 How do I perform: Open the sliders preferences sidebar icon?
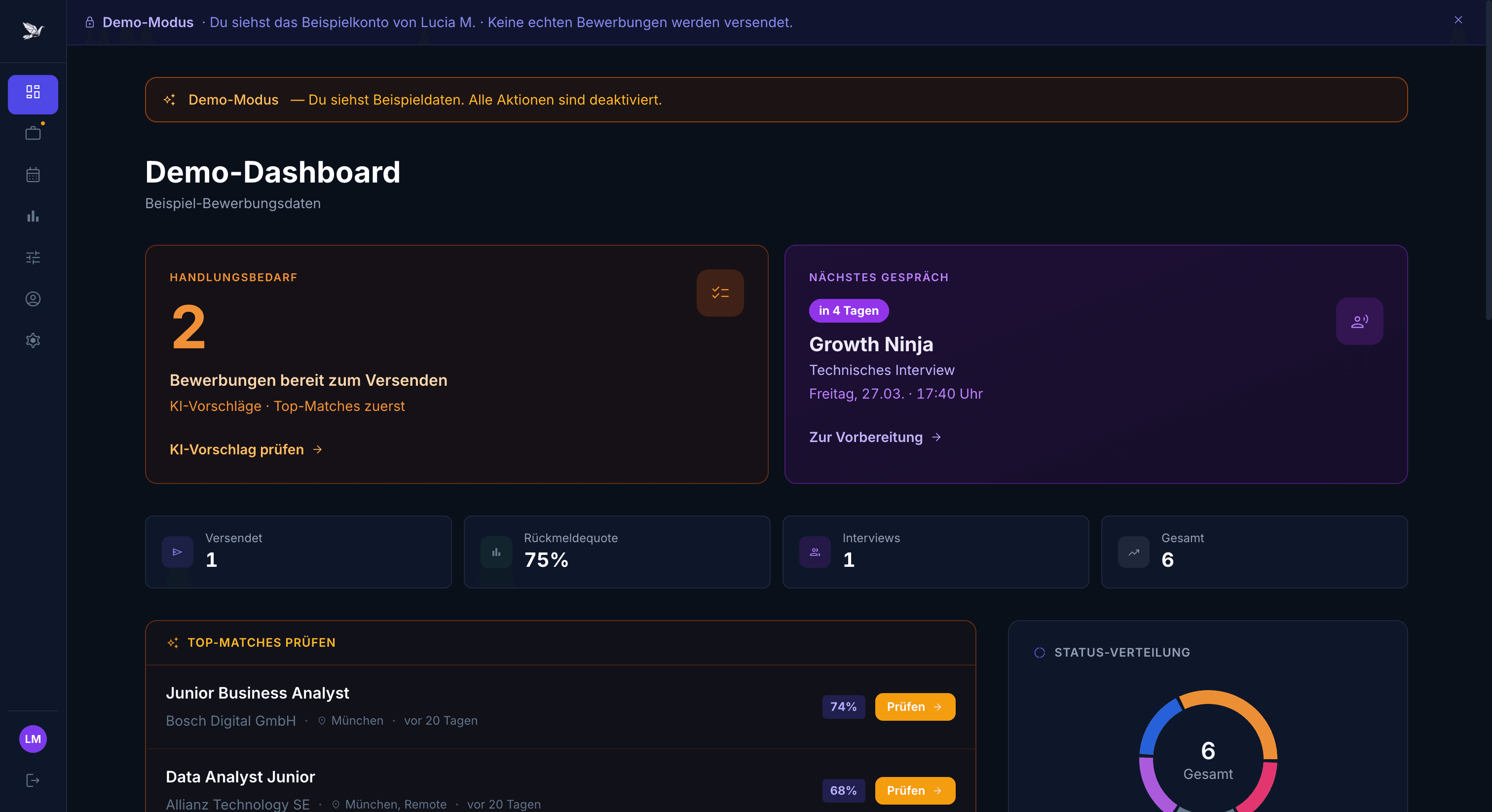click(33, 258)
